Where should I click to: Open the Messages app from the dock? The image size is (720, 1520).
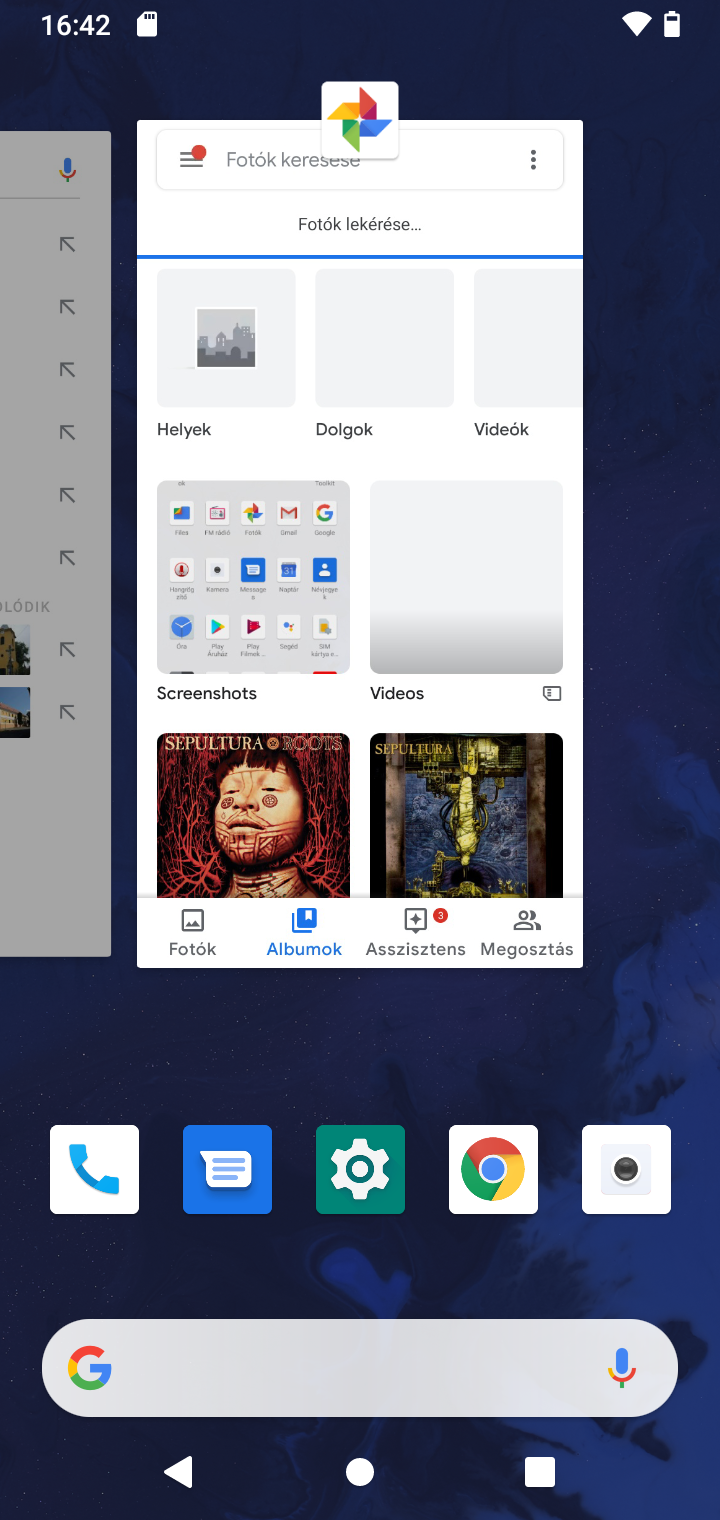tap(227, 1169)
